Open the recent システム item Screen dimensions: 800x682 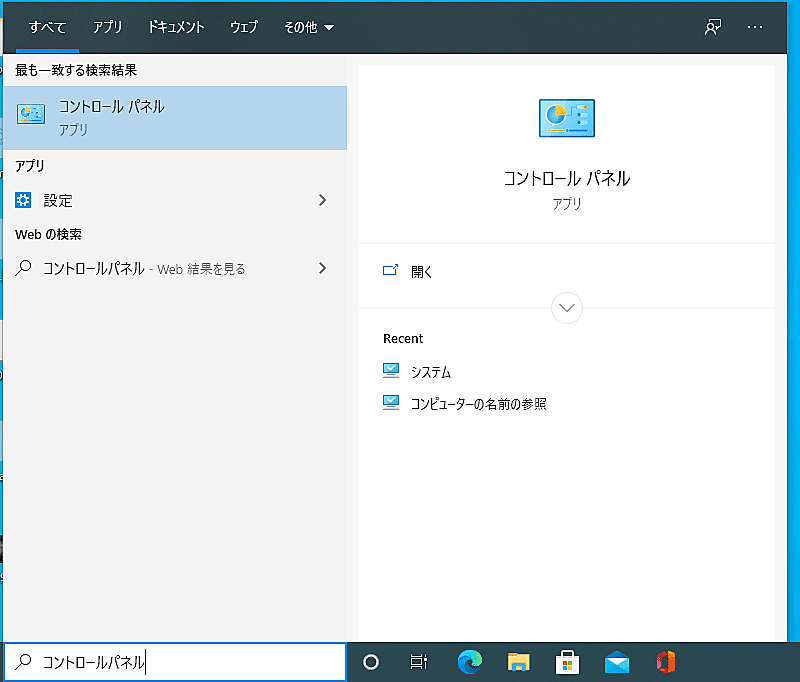(431, 372)
